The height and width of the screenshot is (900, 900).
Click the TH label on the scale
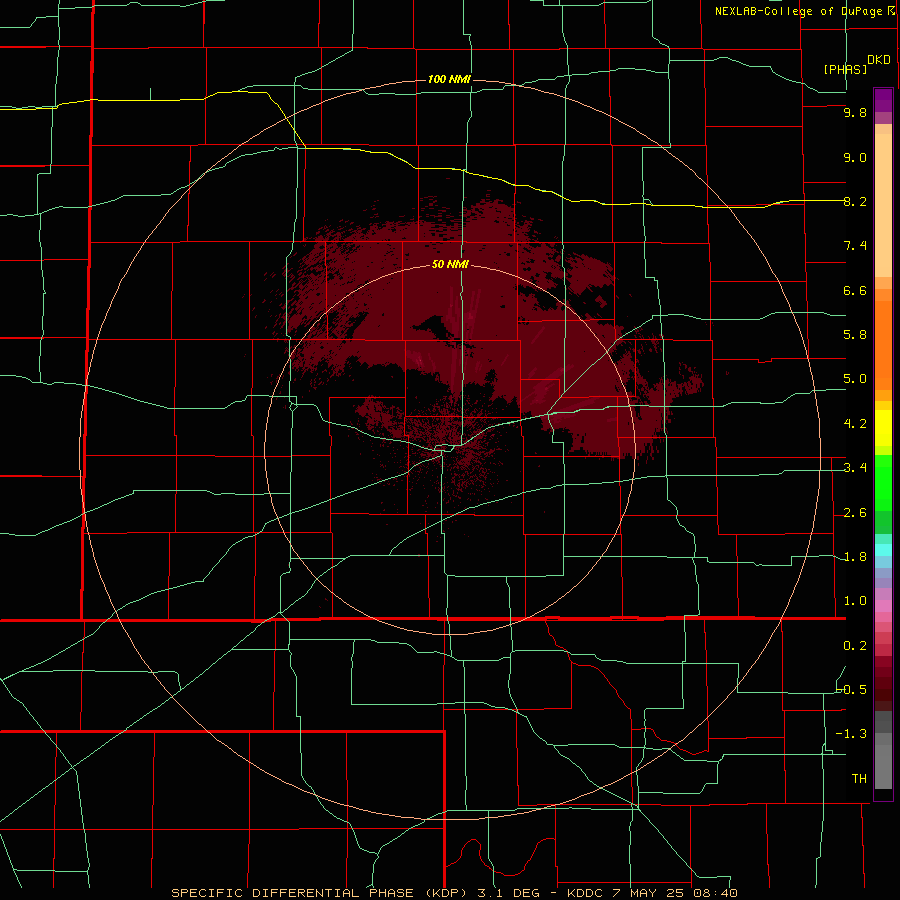coord(859,779)
